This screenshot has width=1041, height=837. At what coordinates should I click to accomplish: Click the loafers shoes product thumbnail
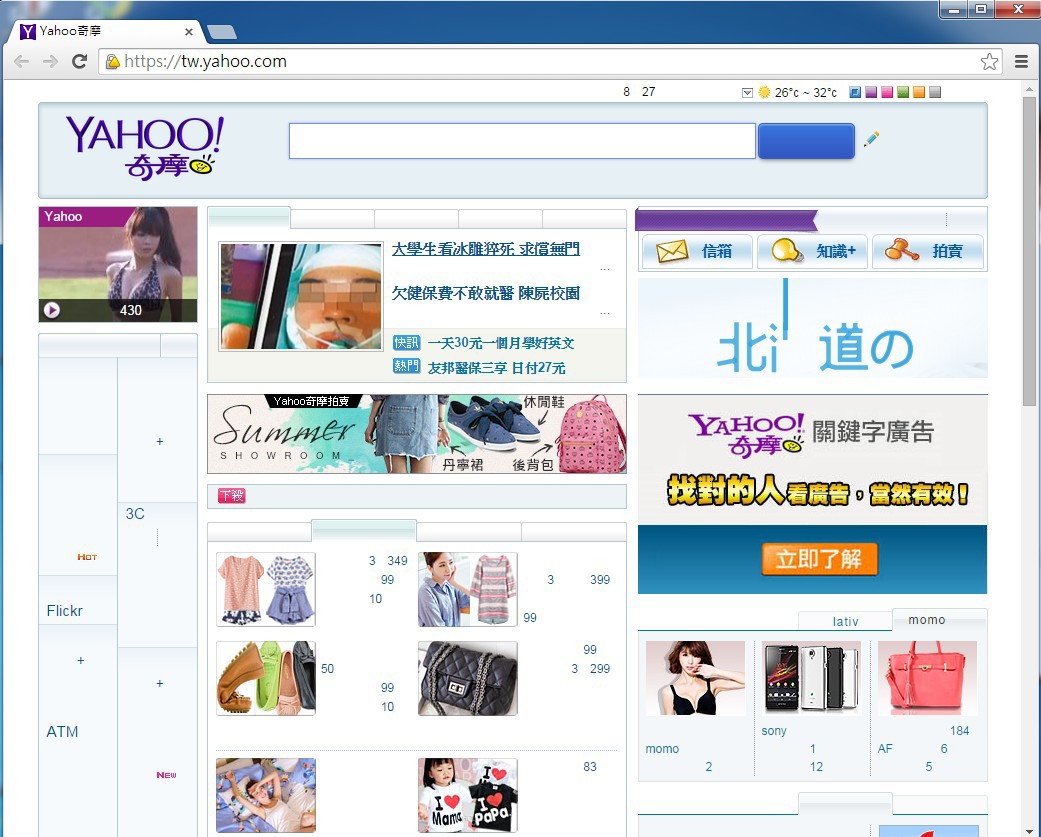point(266,678)
